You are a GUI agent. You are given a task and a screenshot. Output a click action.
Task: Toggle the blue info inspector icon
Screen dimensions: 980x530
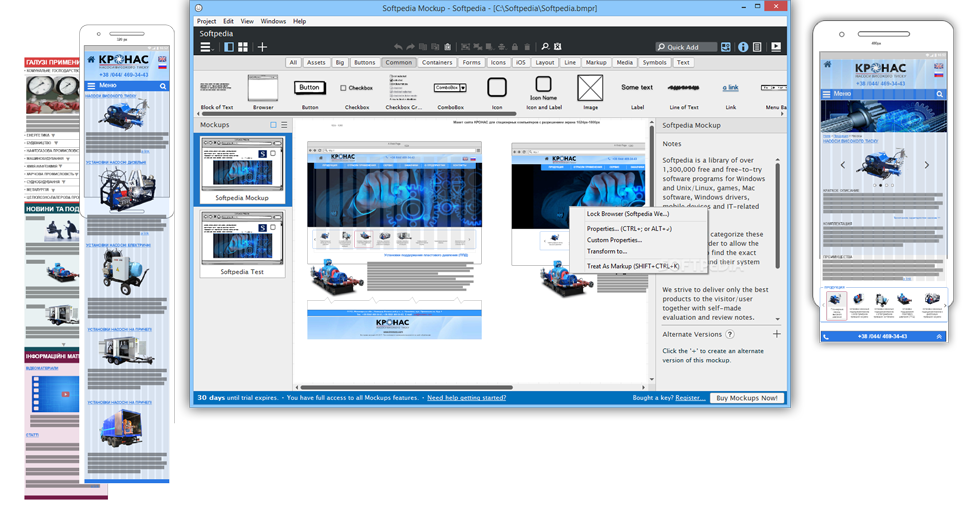coord(743,47)
